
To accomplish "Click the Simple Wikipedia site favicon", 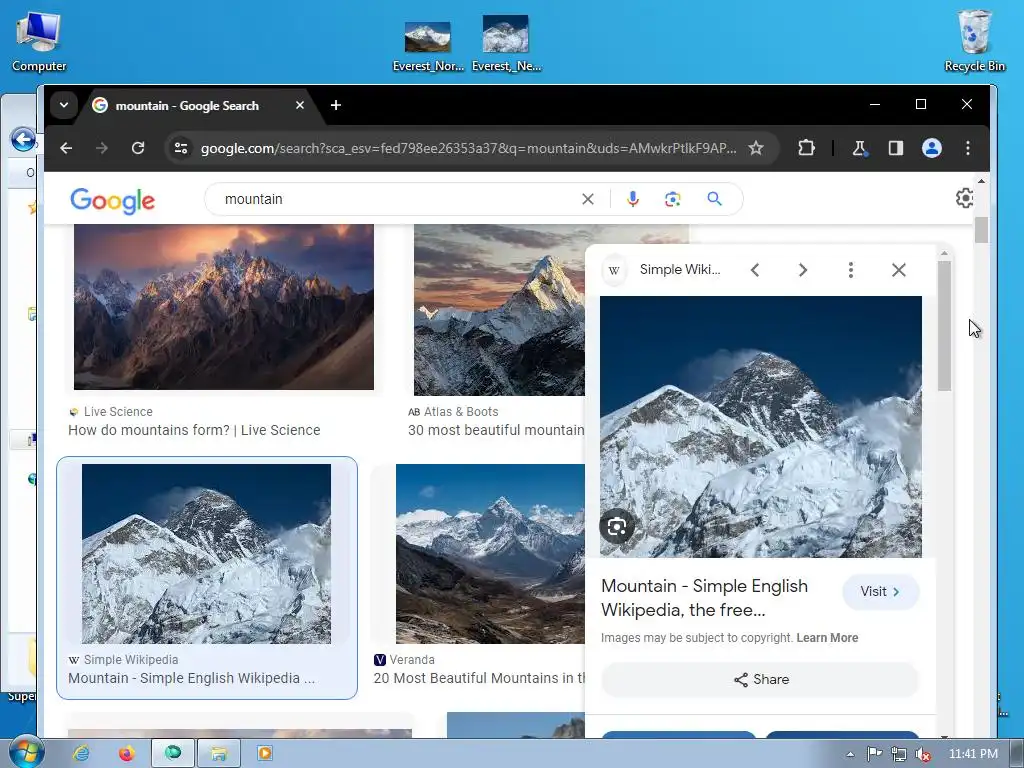I will pyautogui.click(x=614, y=270).
